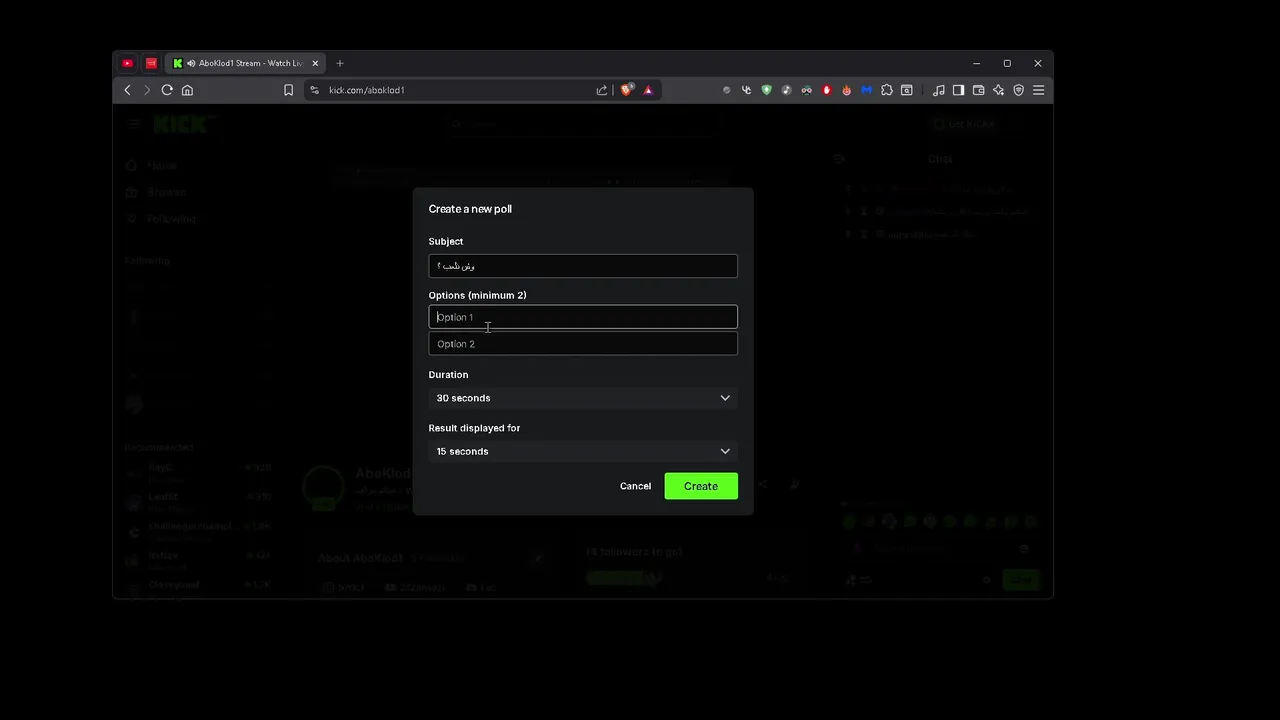The width and height of the screenshot is (1280, 720).
Task: Open the Leo AI sparkle icon
Action: 998,90
